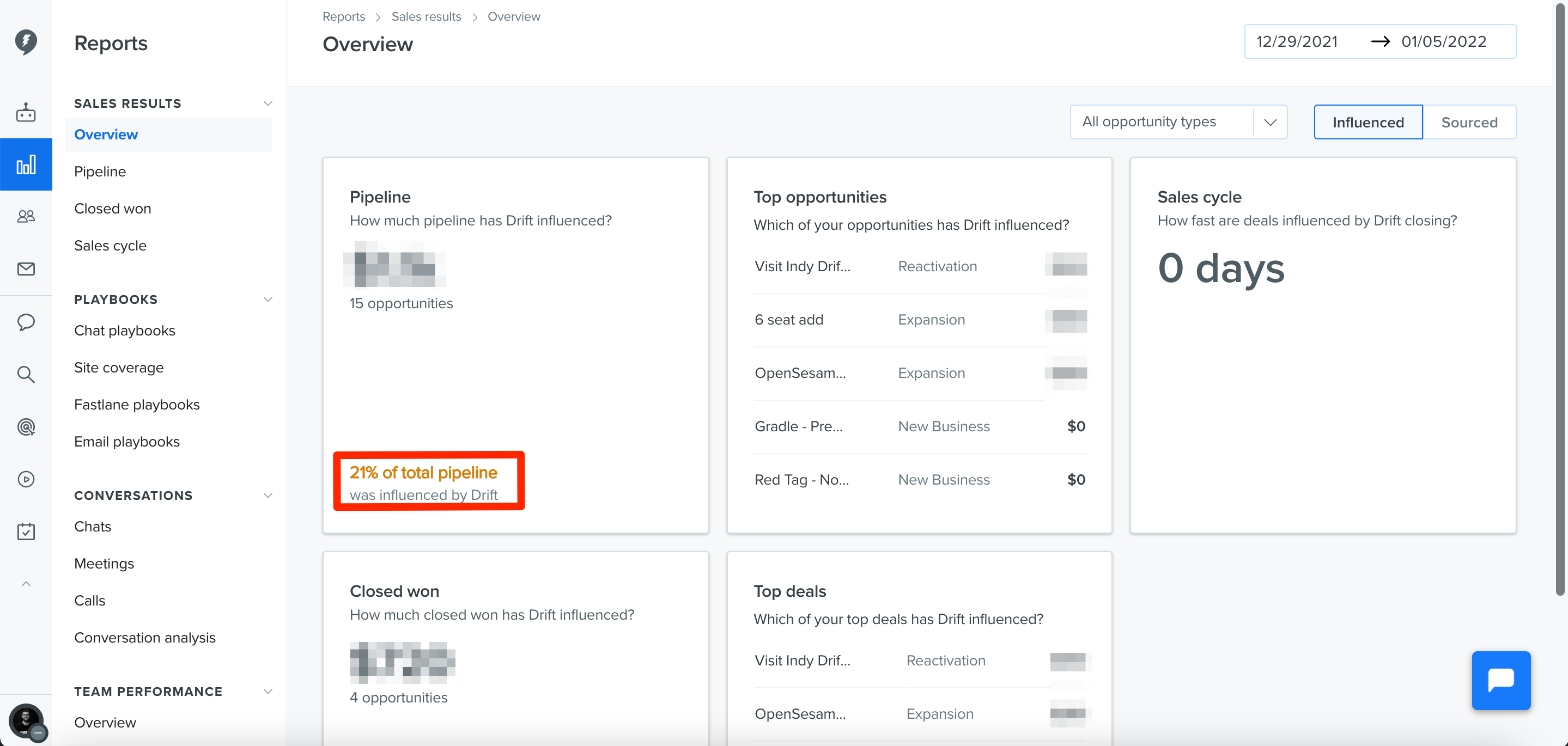Select the bar chart Reports sidebar icon

coord(26,164)
